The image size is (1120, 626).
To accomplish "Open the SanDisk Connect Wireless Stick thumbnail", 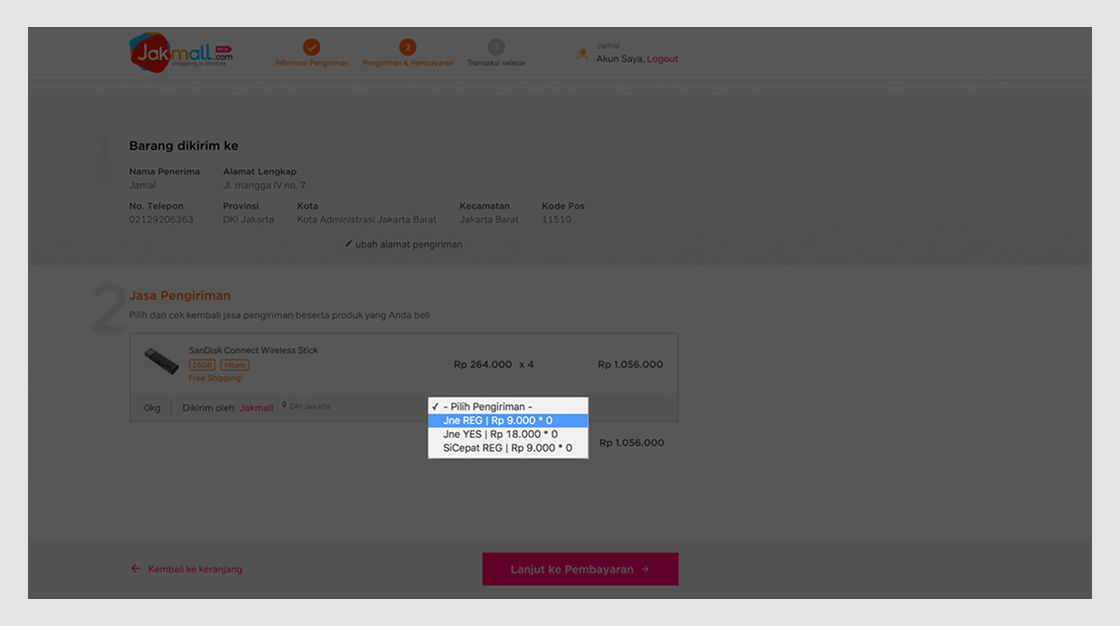I will click(x=161, y=361).
